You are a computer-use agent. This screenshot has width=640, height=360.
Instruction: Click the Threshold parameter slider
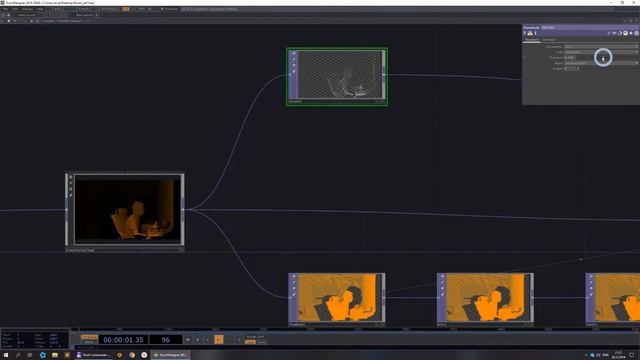tap(607, 58)
